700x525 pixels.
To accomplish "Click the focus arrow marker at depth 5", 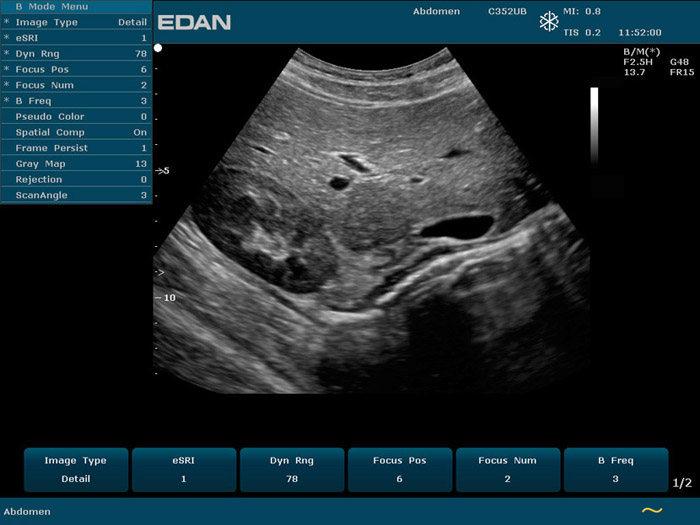I will click(162, 171).
